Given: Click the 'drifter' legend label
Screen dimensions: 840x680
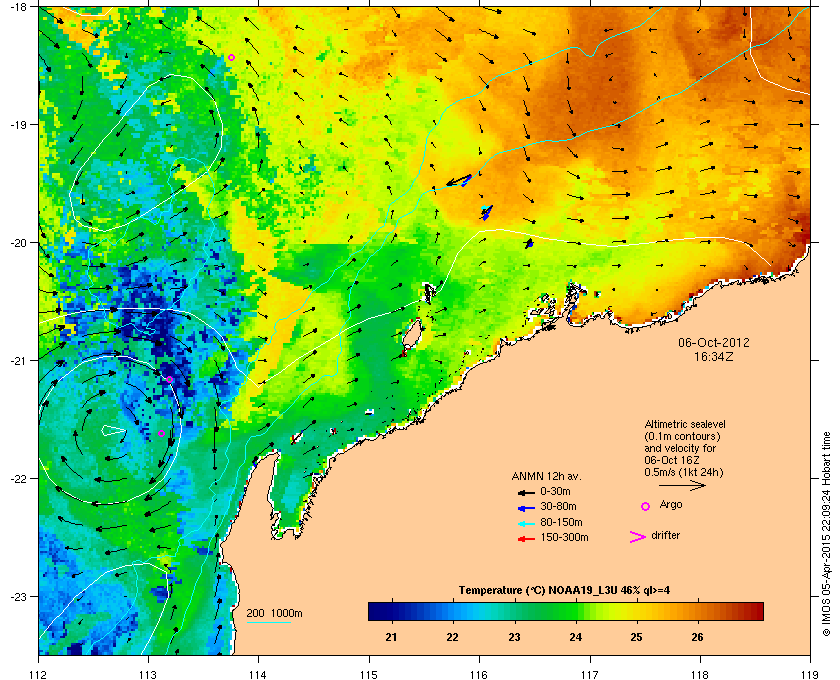Looking at the screenshot, I should click(x=666, y=535).
